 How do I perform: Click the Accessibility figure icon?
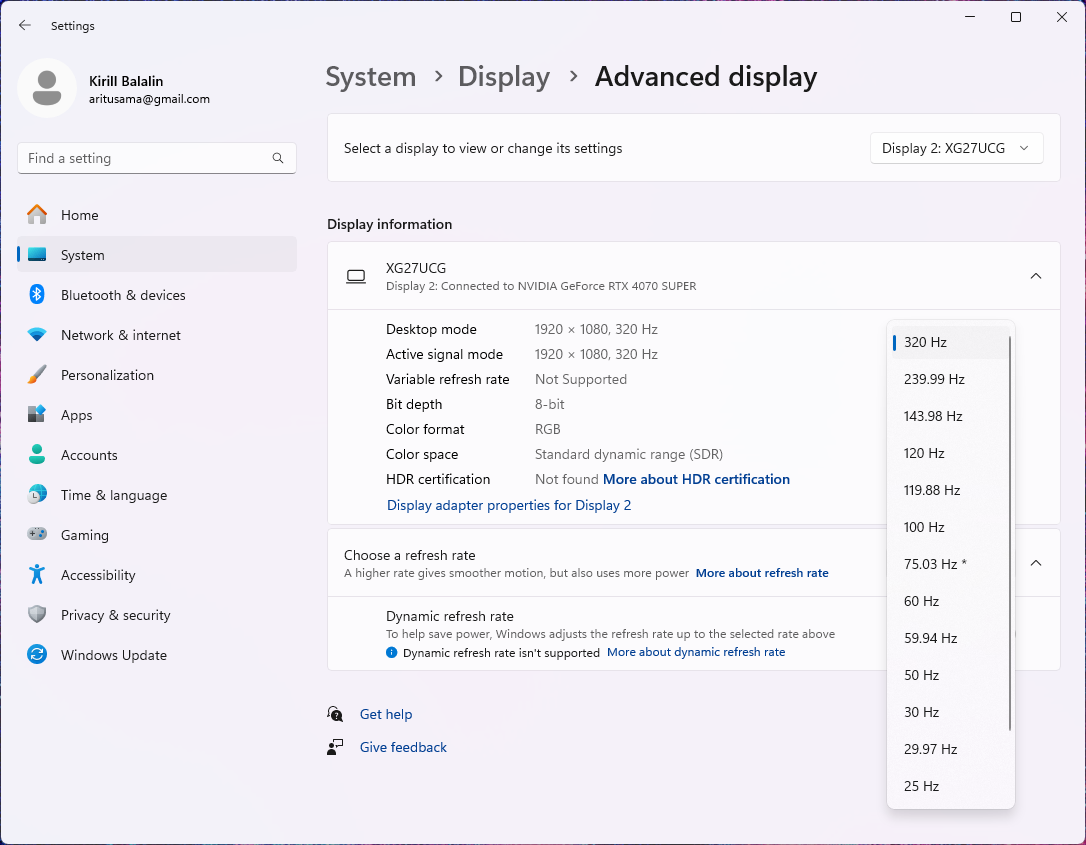coord(37,575)
